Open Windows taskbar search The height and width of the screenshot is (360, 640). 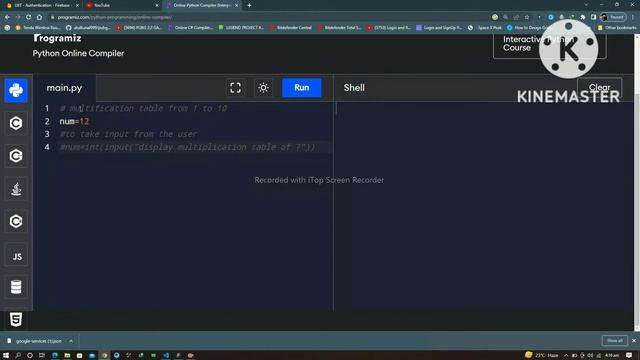click(x=18, y=356)
